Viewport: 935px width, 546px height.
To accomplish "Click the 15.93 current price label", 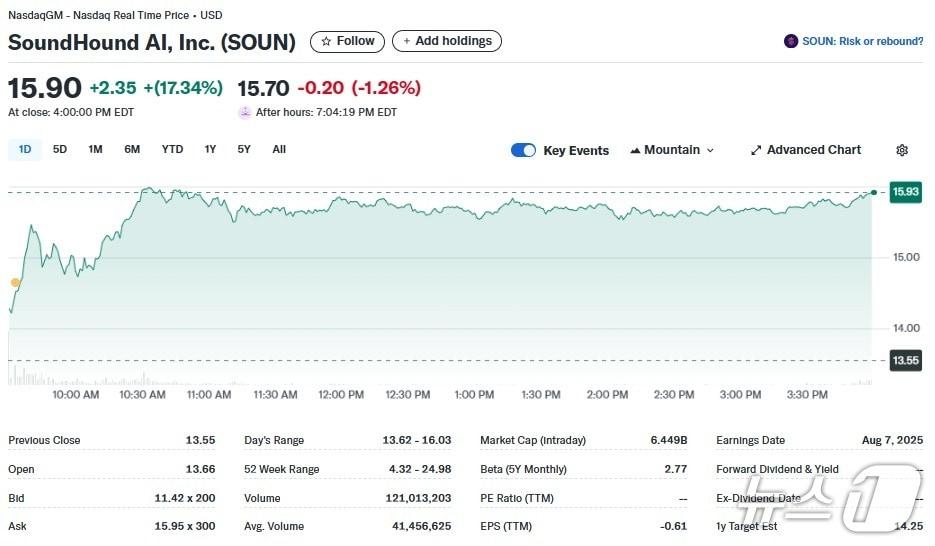I will pyautogui.click(x=905, y=191).
